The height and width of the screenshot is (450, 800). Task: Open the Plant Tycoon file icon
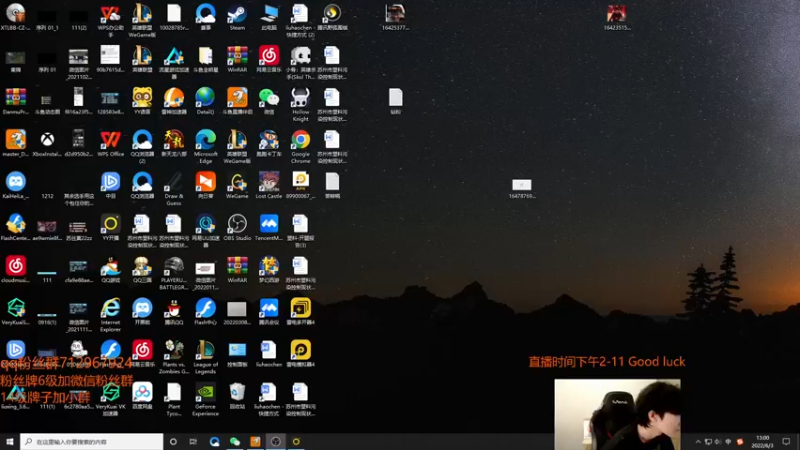pos(174,399)
